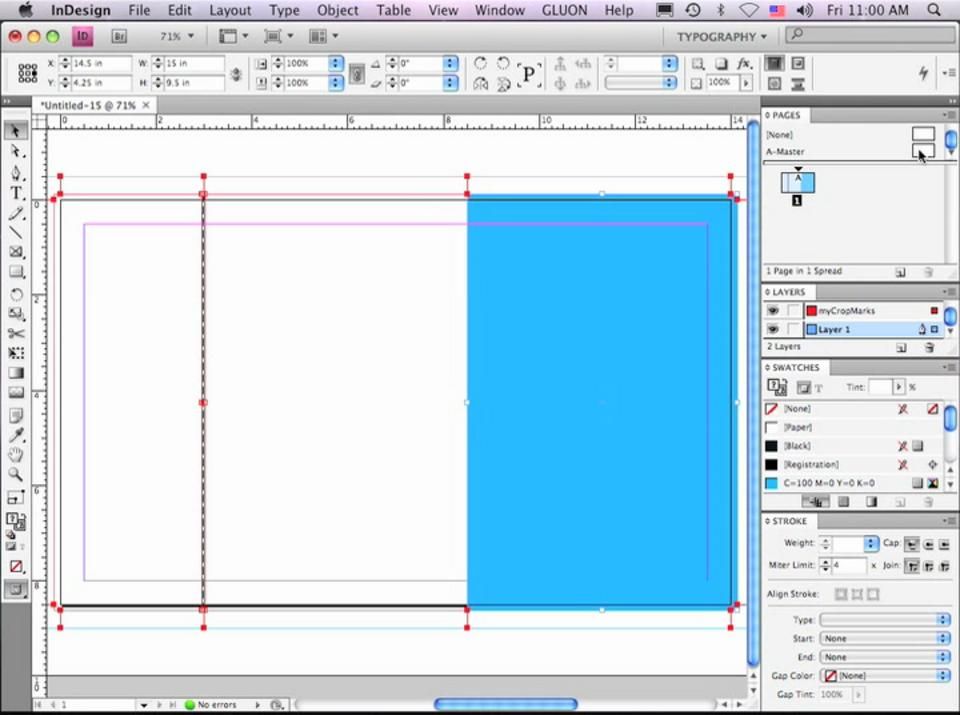This screenshot has width=960, height=715.
Task: Open the Arrange Documents dropdown
Action: [323, 37]
